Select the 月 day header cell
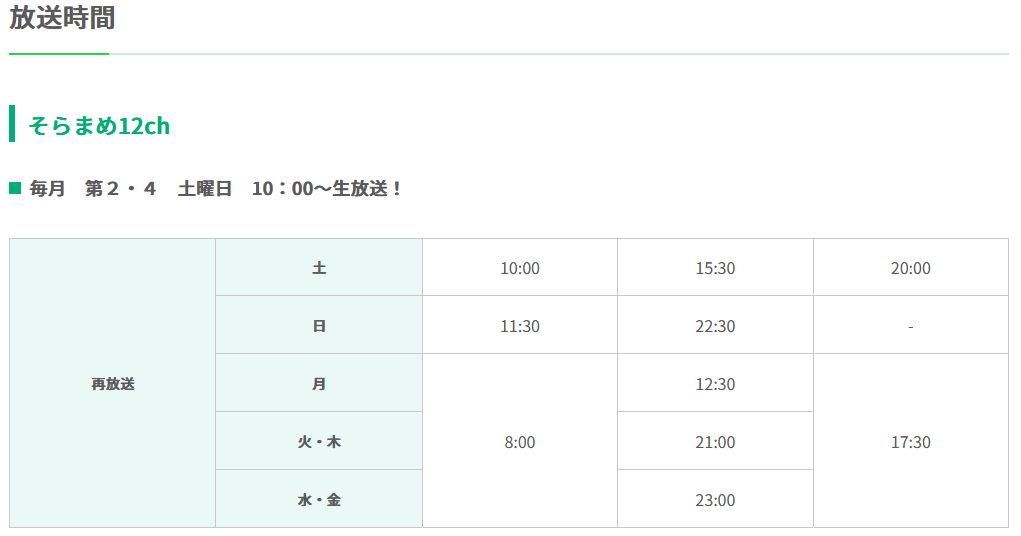 coord(319,383)
